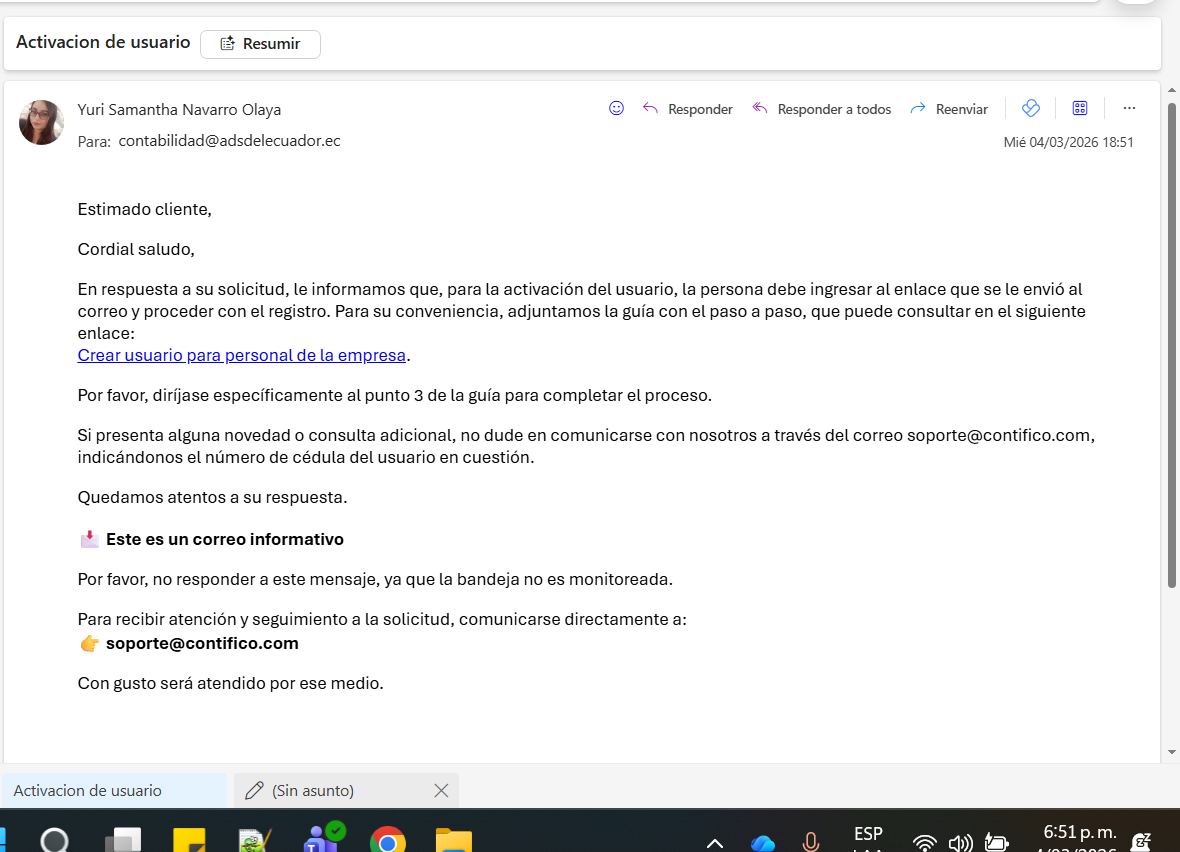Screen dimensions: 1180x852
Task: Open Microsoft Teams from the taskbar
Action: pos(323,837)
